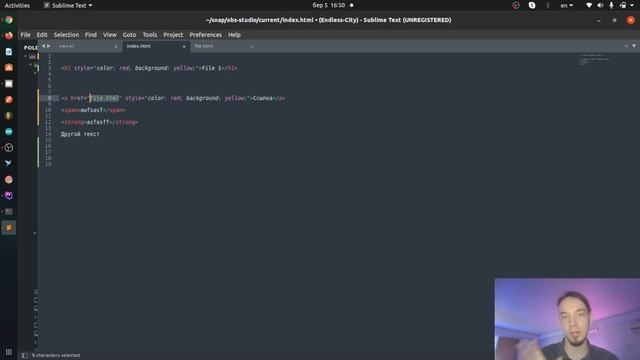Viewport: 640px width, 360px height.
Task: Open the Project menu
Action: pos(173,35)
